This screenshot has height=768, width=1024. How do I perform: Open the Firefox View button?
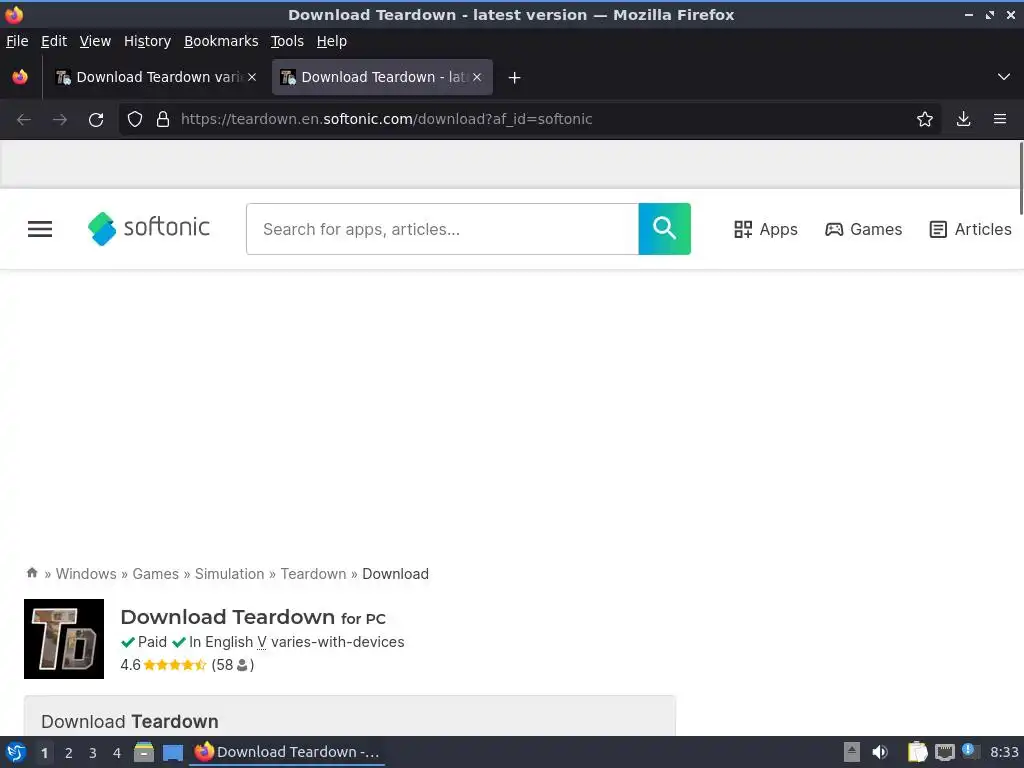[20, 77]
